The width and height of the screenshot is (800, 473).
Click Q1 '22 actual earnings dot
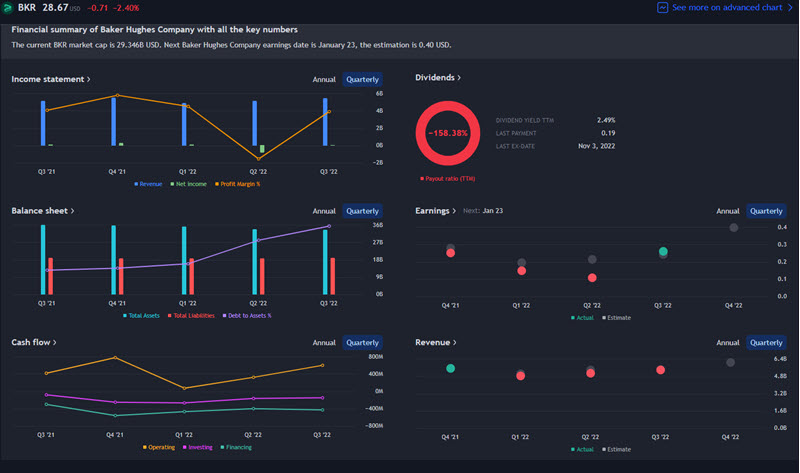521,270
